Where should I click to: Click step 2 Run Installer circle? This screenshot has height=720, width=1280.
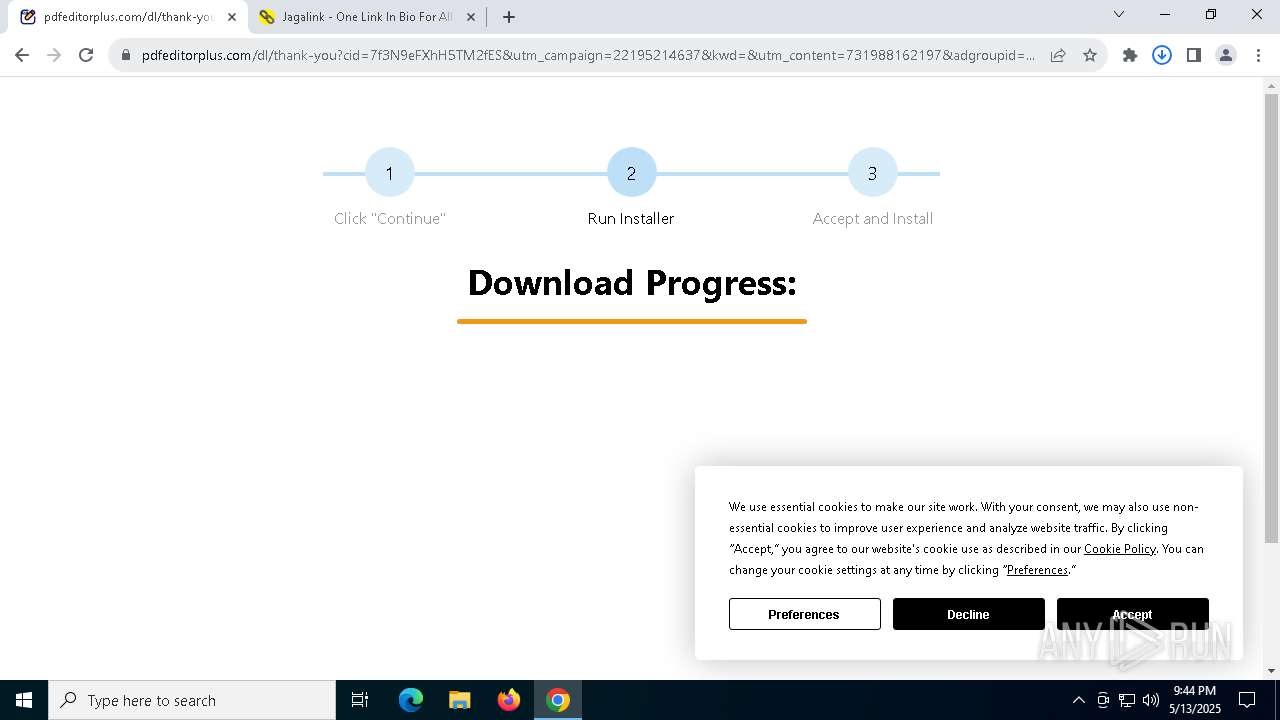[x=631, y=173]
